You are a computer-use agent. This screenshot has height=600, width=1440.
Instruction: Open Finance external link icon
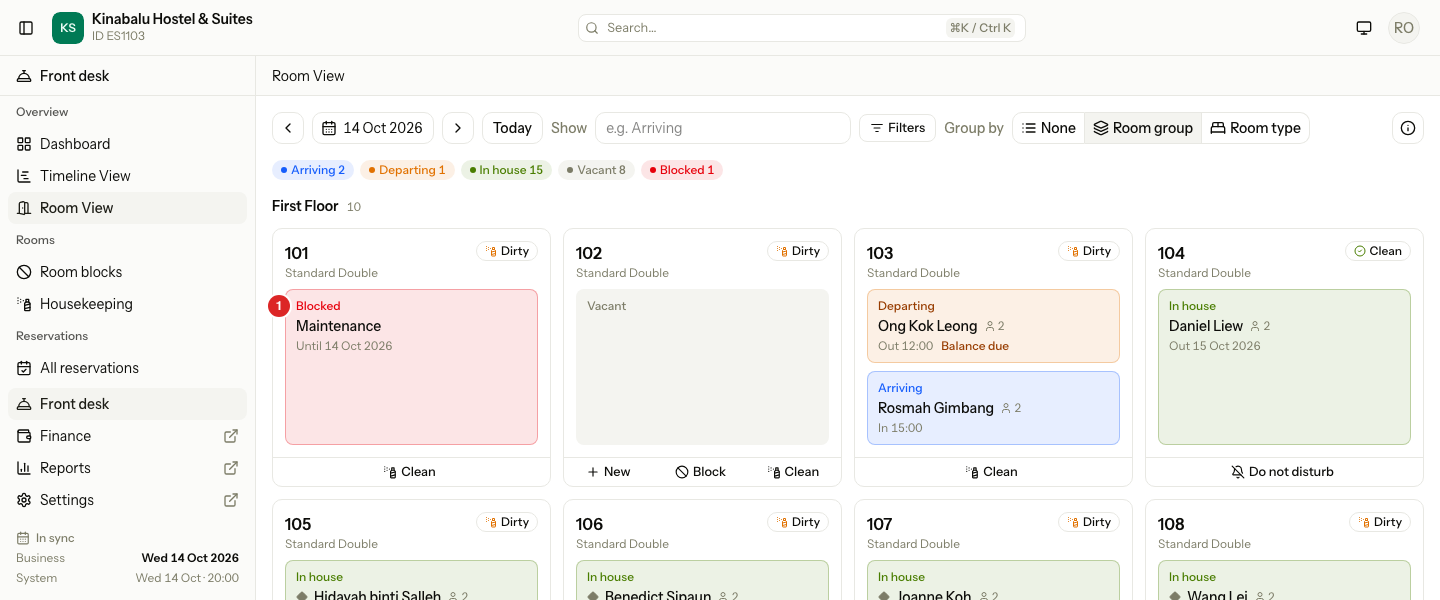[231, 436]
